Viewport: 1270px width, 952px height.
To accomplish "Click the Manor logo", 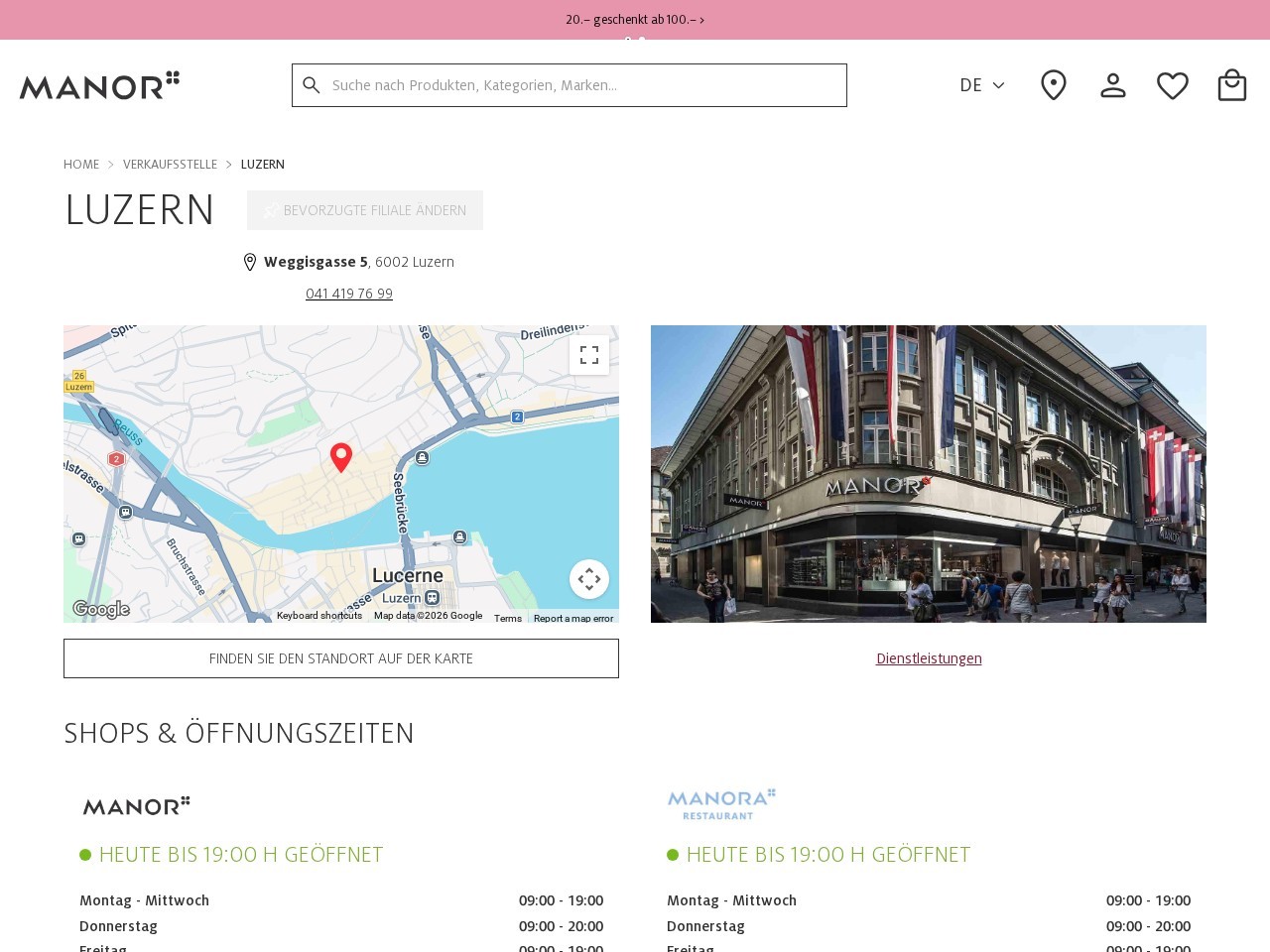I will (x=99, y=86).
